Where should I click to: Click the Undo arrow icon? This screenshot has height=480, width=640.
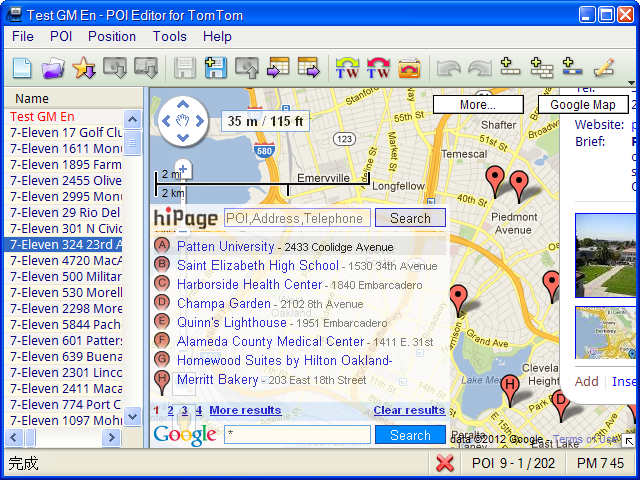coord(449,68)
